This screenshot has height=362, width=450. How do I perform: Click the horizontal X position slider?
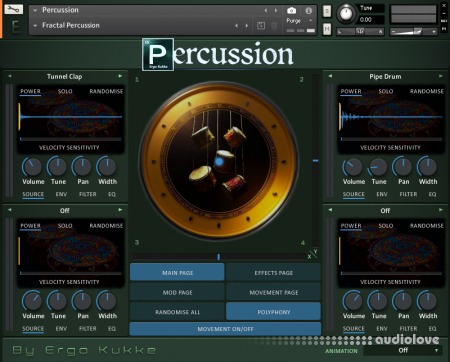tap(219, 257)
